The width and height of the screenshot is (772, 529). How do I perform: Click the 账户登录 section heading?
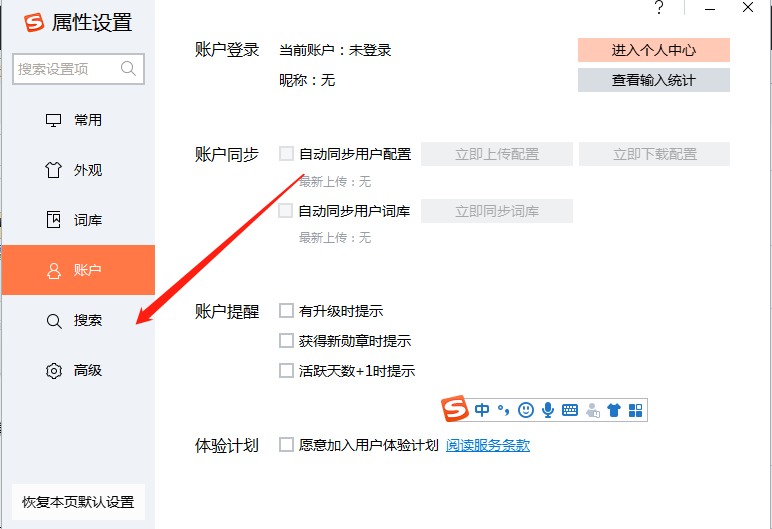click(227, 50)
